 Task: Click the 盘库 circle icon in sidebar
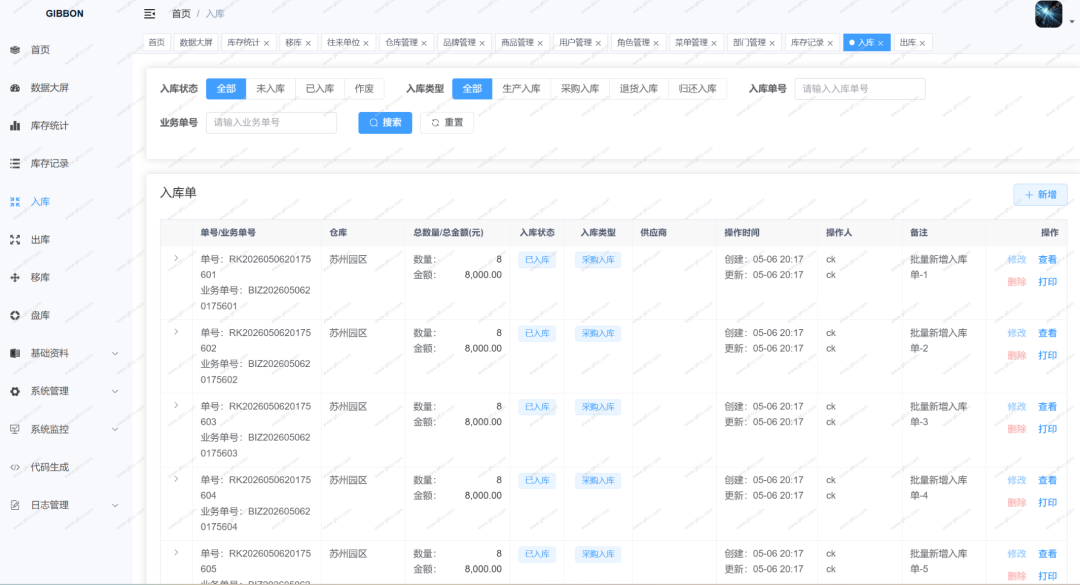pyautogui.click(x=15, y=315)
